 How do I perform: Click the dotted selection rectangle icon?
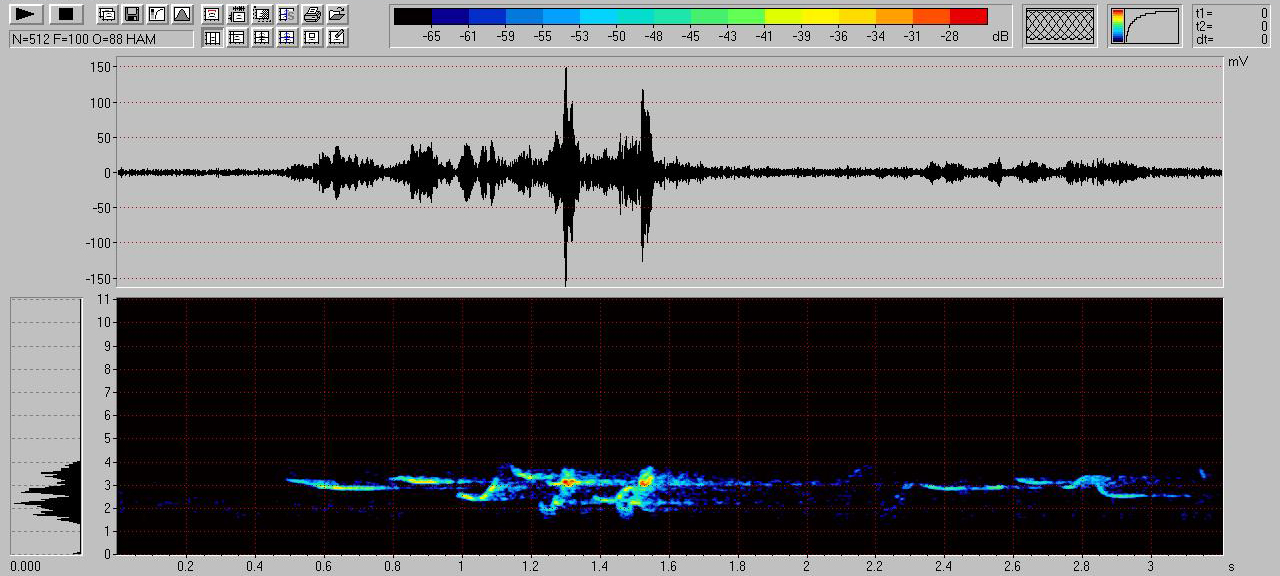[x=261, y=14]
